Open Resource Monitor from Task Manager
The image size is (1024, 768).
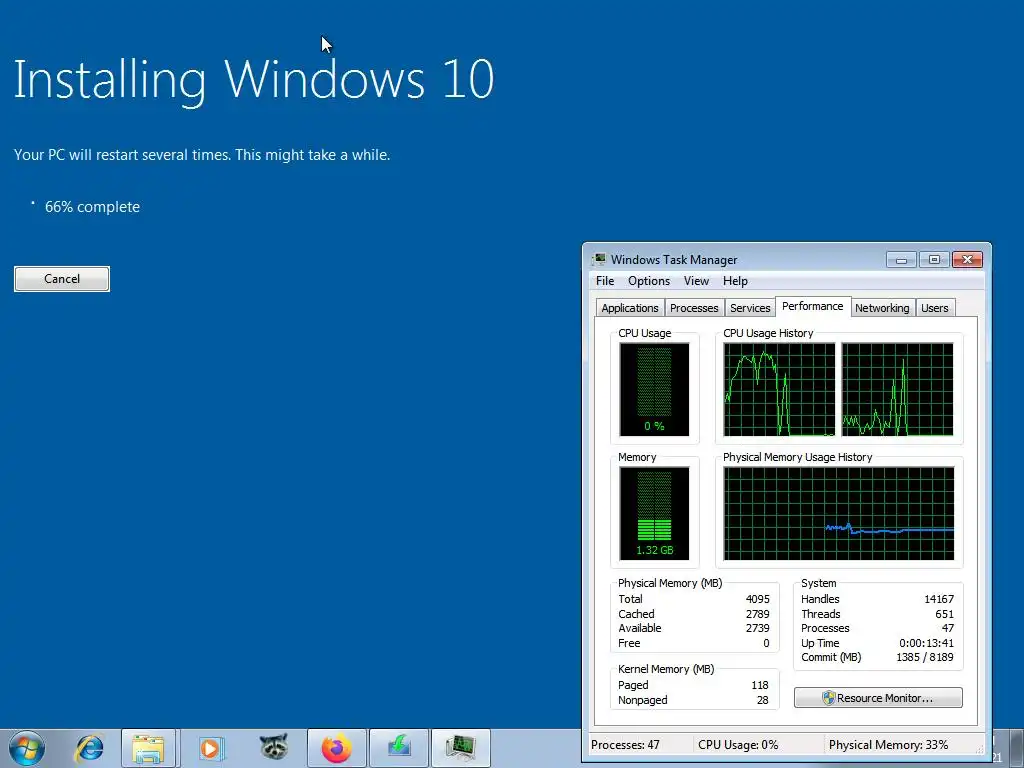point(878,697)
